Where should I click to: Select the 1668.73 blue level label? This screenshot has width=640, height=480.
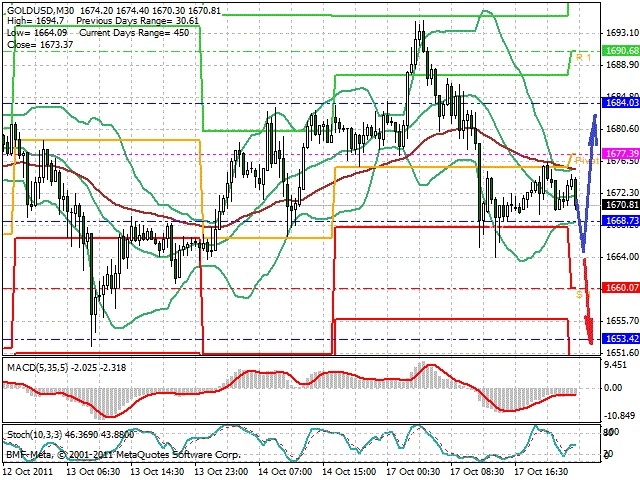tap(621, 221)
